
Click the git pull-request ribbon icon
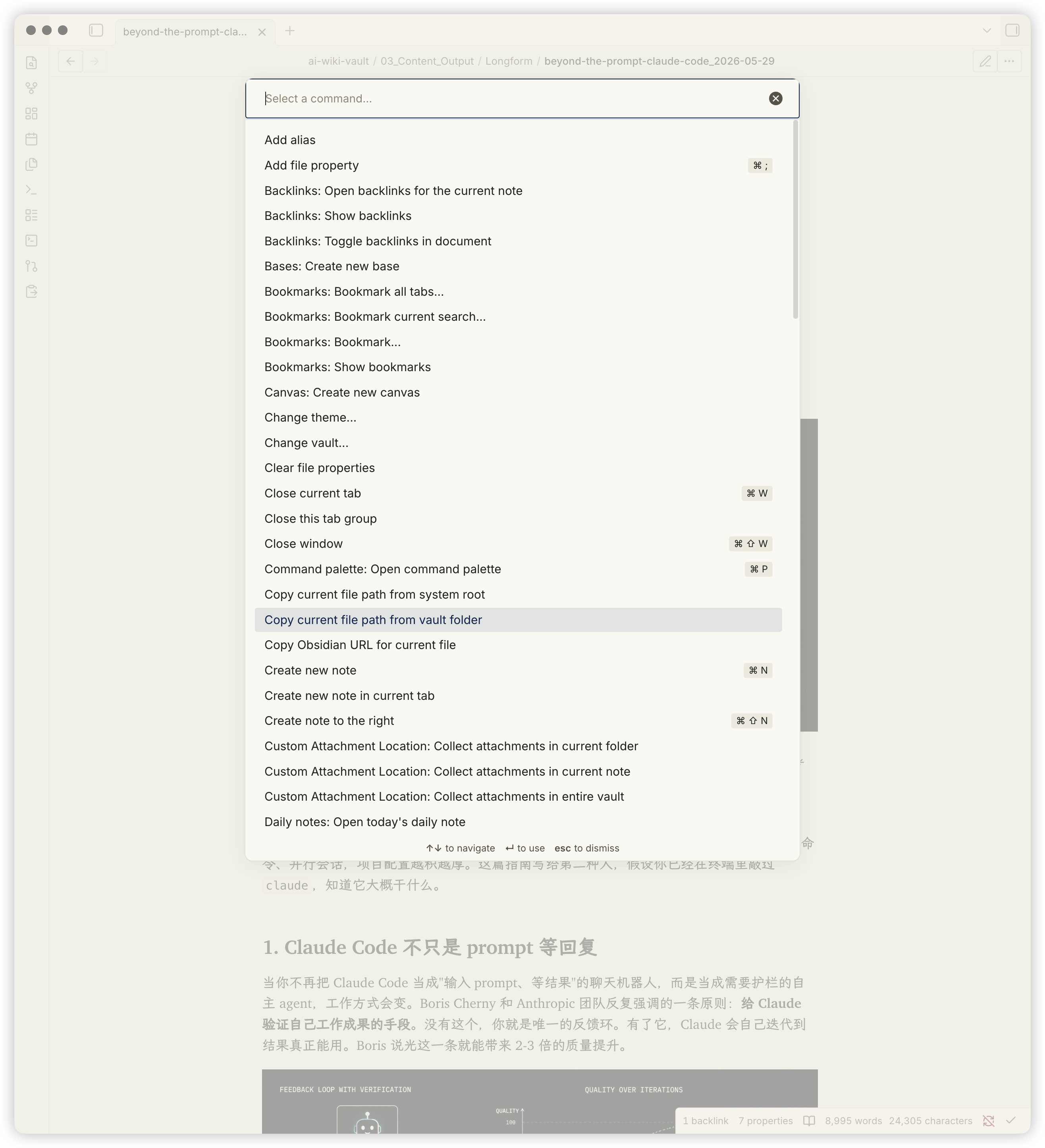[x=31, y=266]
